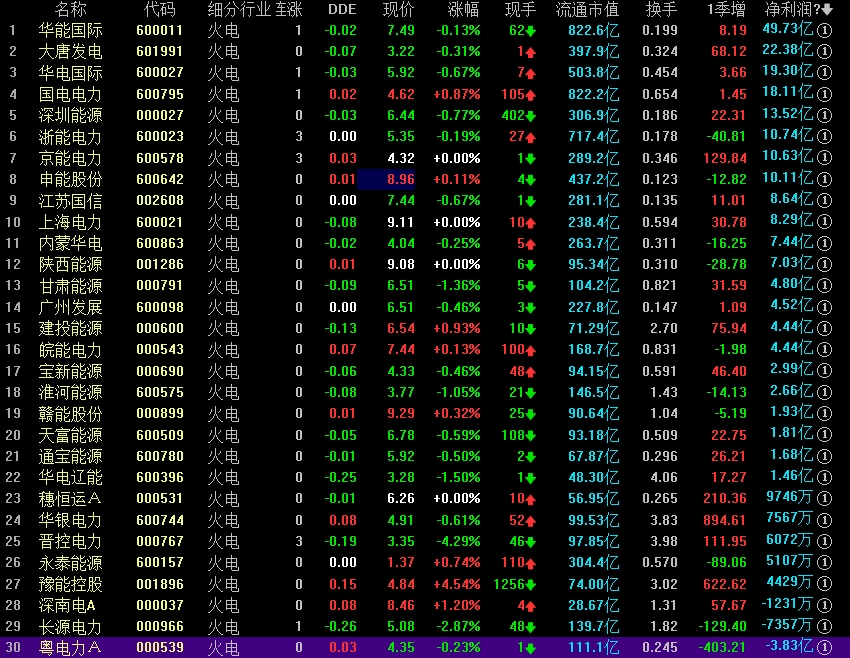
Task: Click 豫能控股 change value +4.54%
Action: point(456,584)
